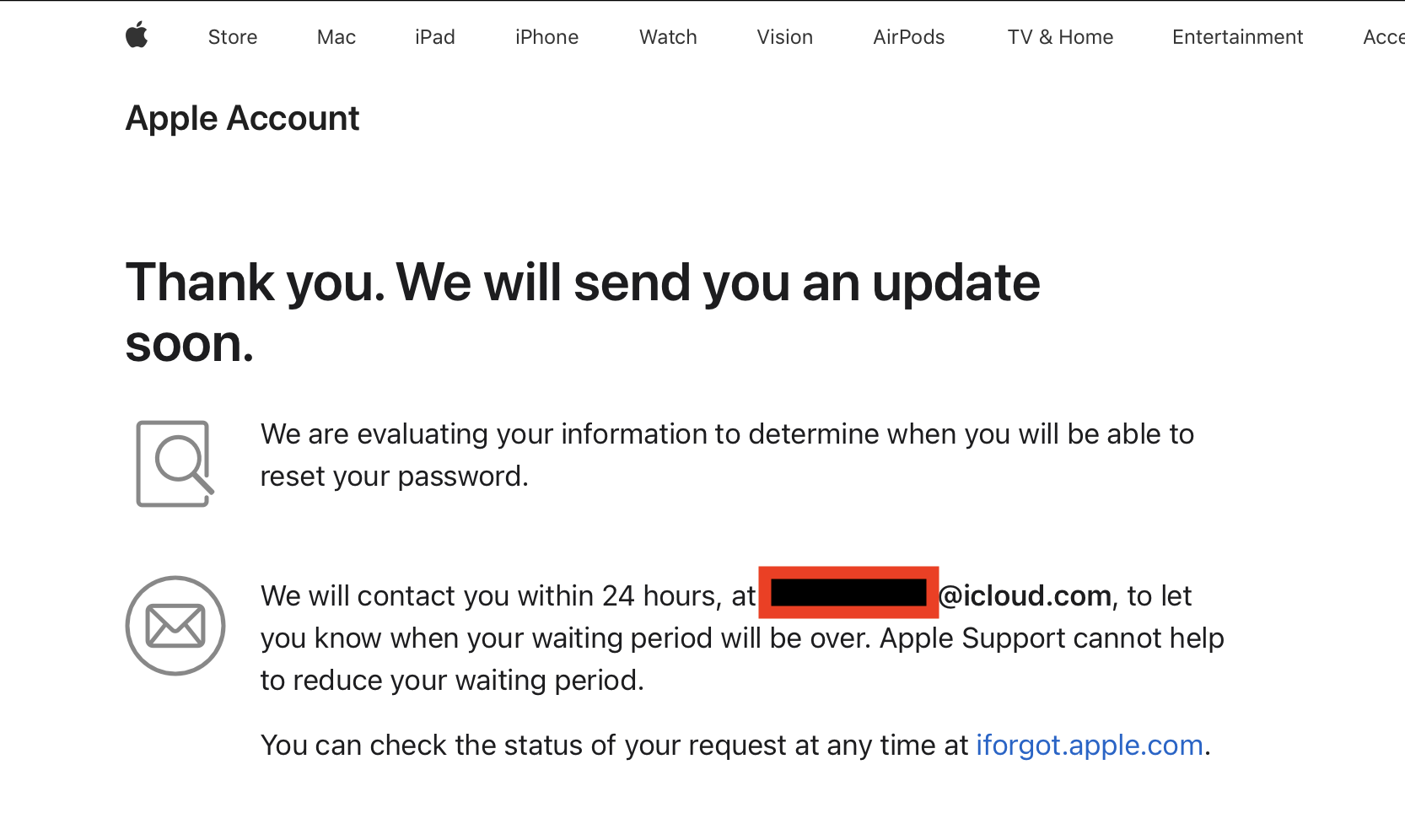Open the Entertainment menu

point(1237,37)
